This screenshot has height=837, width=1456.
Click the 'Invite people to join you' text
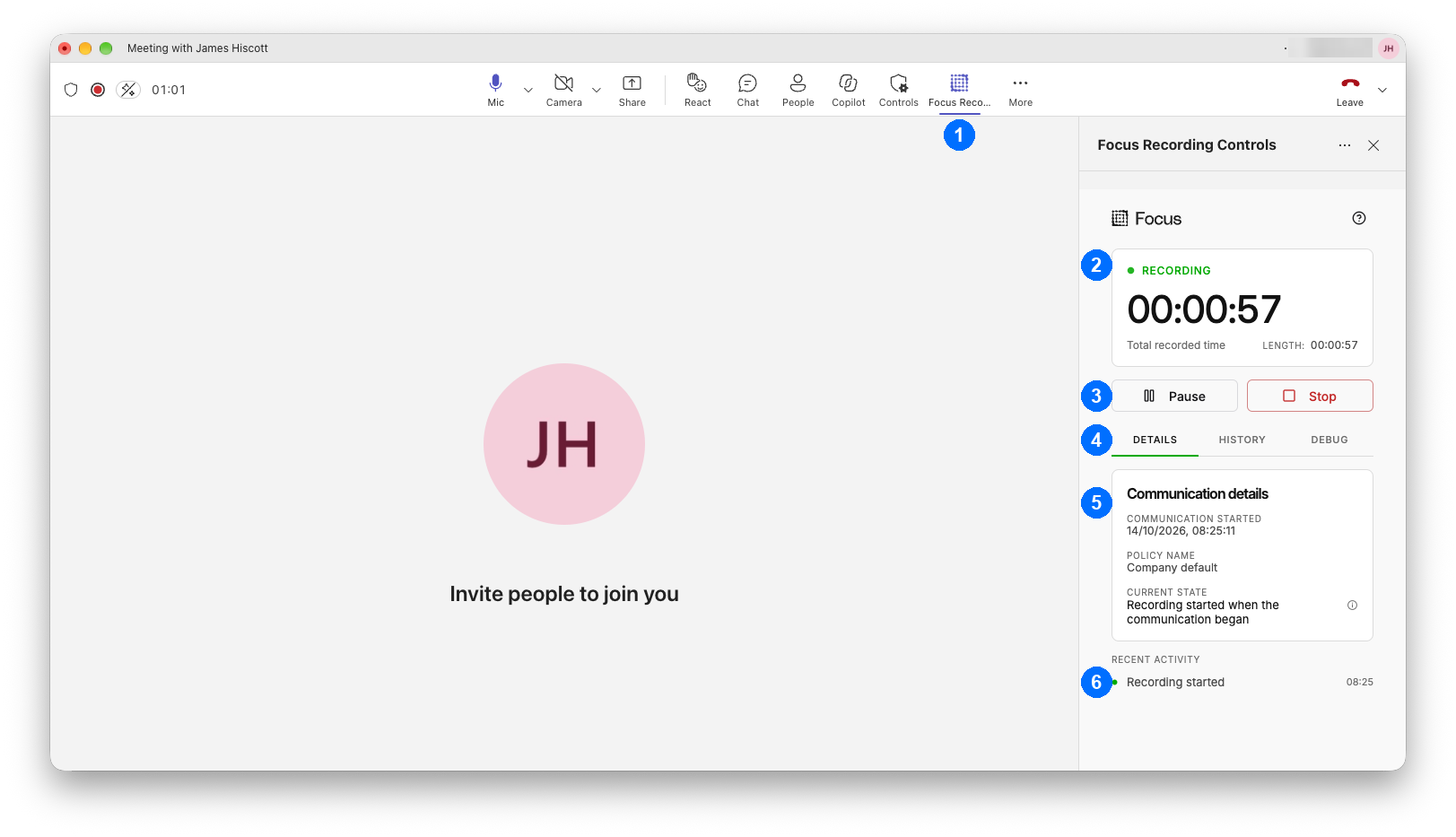[x=564, y=594]
